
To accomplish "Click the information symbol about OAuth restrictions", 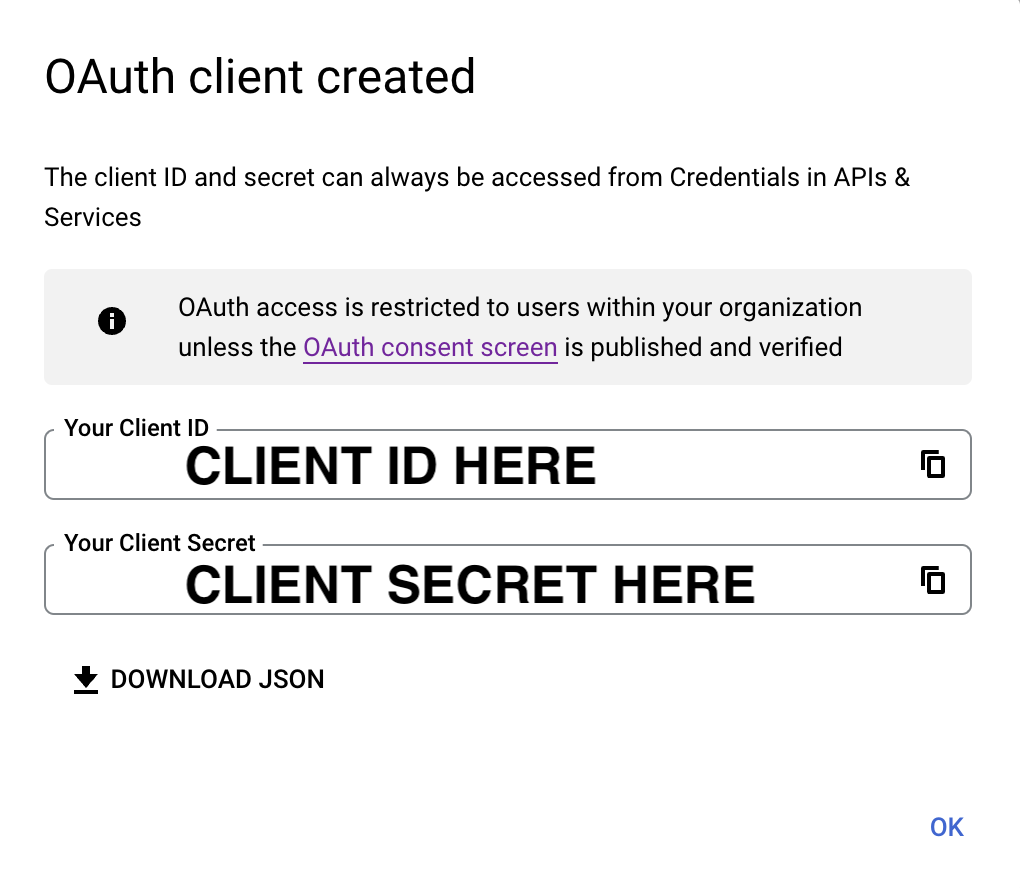I will 112,321.
